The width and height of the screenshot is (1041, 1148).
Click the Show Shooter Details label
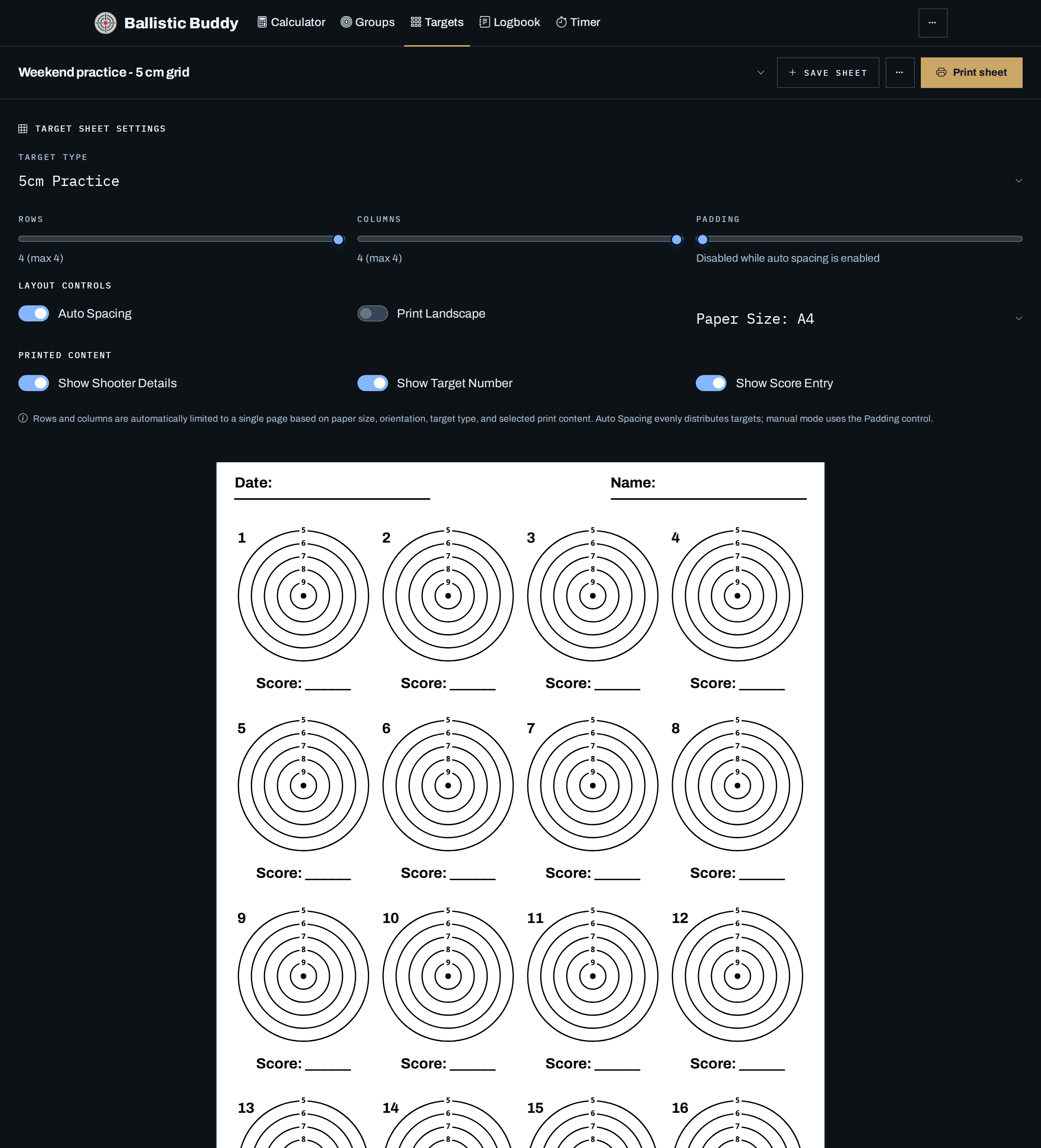click(x=117, y=383)
